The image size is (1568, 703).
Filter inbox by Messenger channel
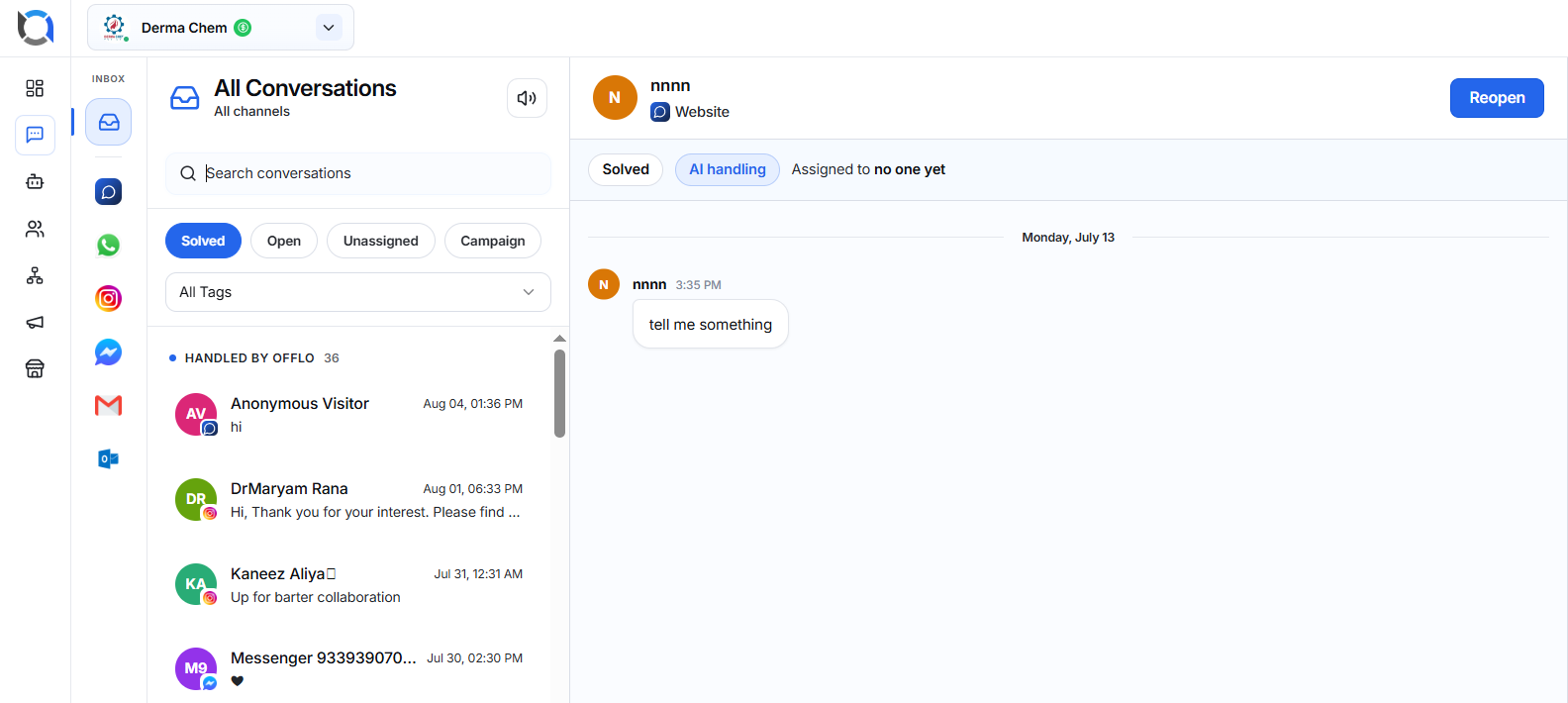(x=109, y=351)
